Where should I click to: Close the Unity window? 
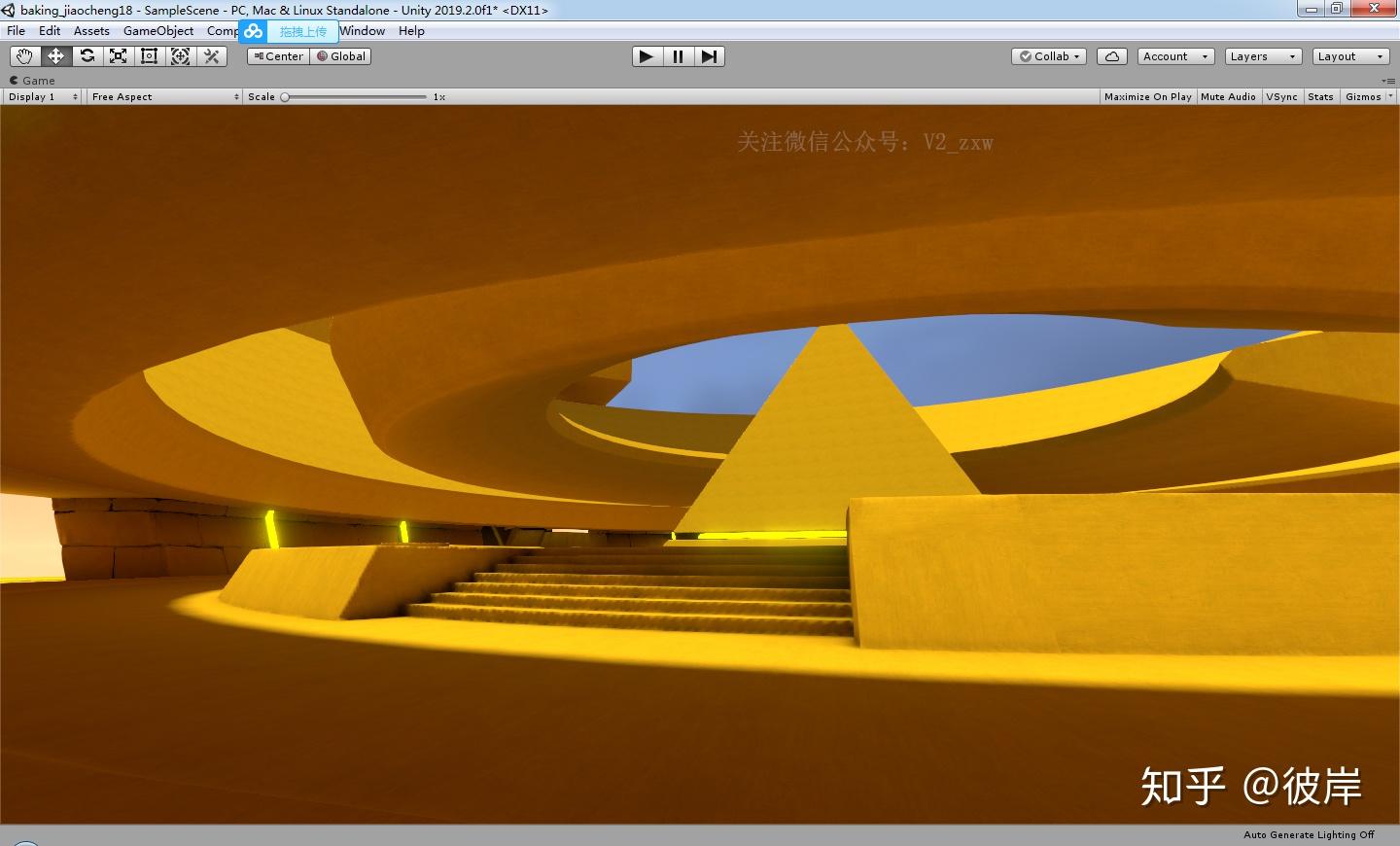click(x=1375, y=9)
